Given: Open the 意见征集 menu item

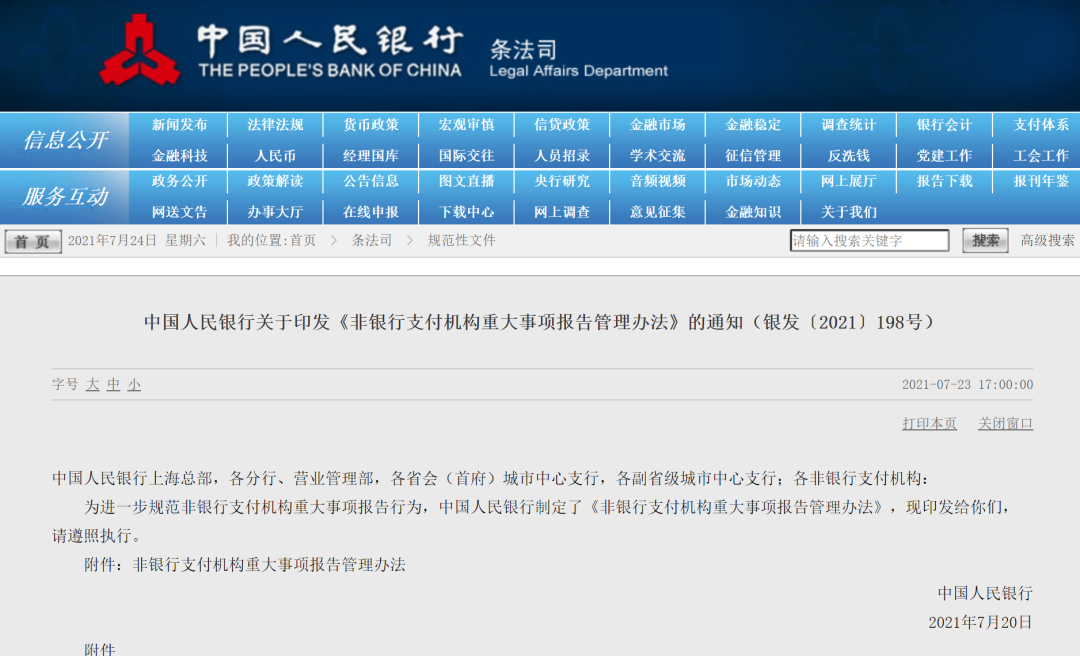Looking at the screenshot, I should (658, 212).
